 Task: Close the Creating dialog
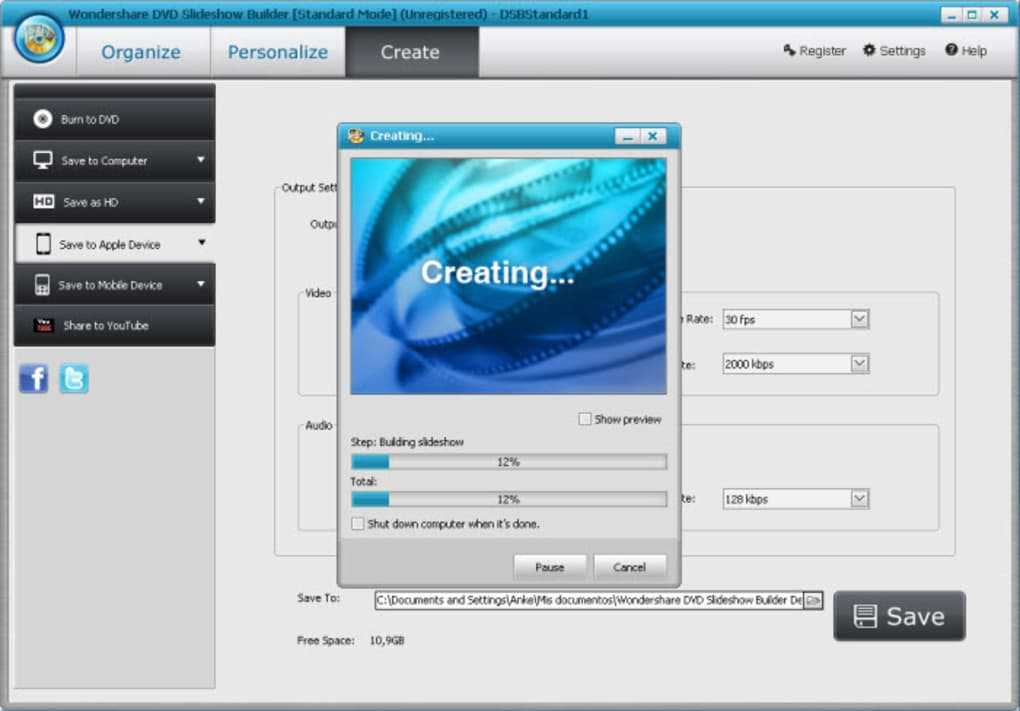pos(652,136)
